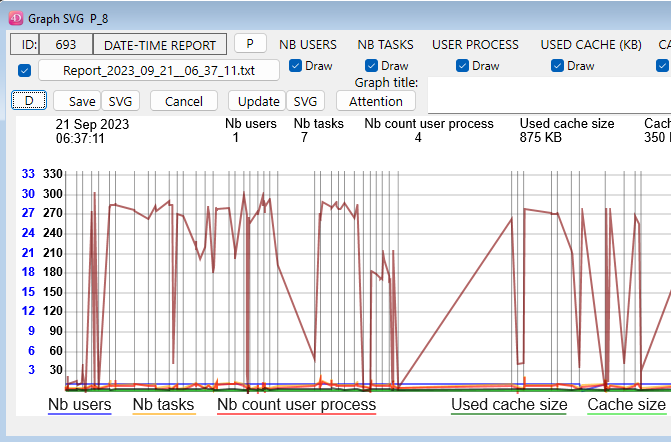The image size is (671, 442).
Task: Click the Nb count user process legend
Action: (296, 404)
